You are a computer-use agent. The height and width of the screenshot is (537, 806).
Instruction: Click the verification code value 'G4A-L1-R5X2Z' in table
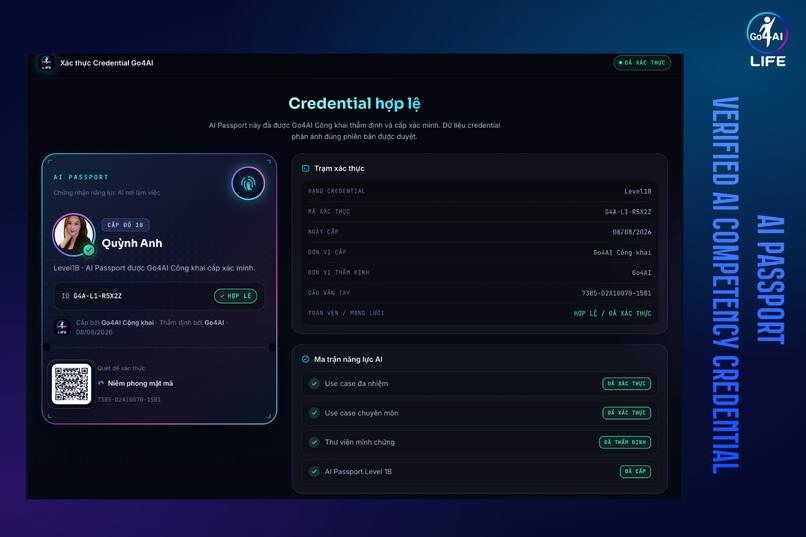[628, 212]
